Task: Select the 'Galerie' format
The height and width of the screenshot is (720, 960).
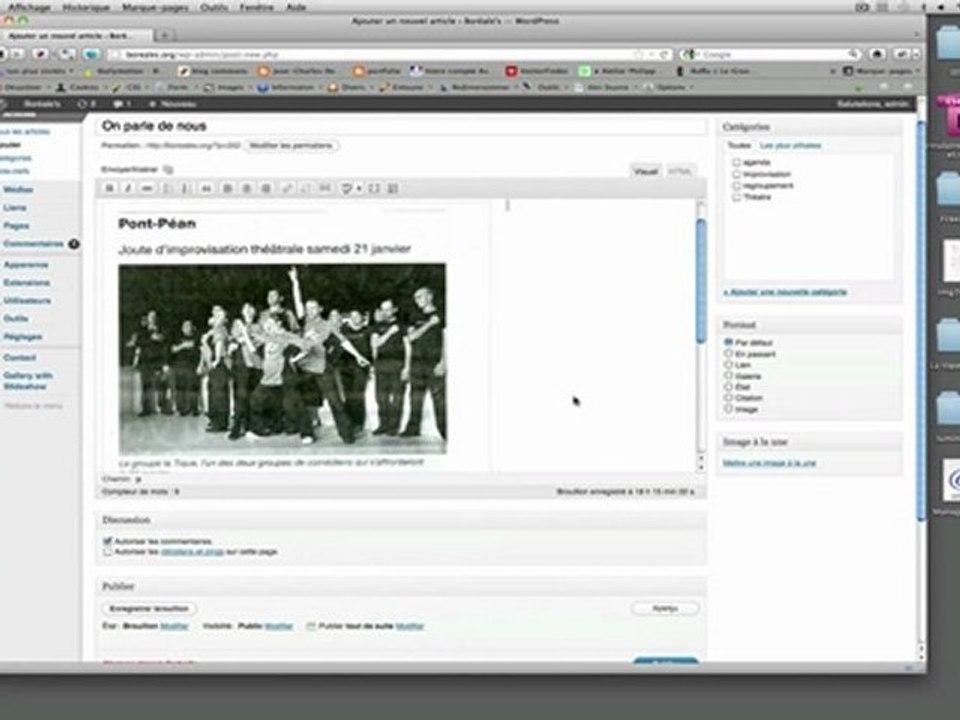Action: pos(729,375)
